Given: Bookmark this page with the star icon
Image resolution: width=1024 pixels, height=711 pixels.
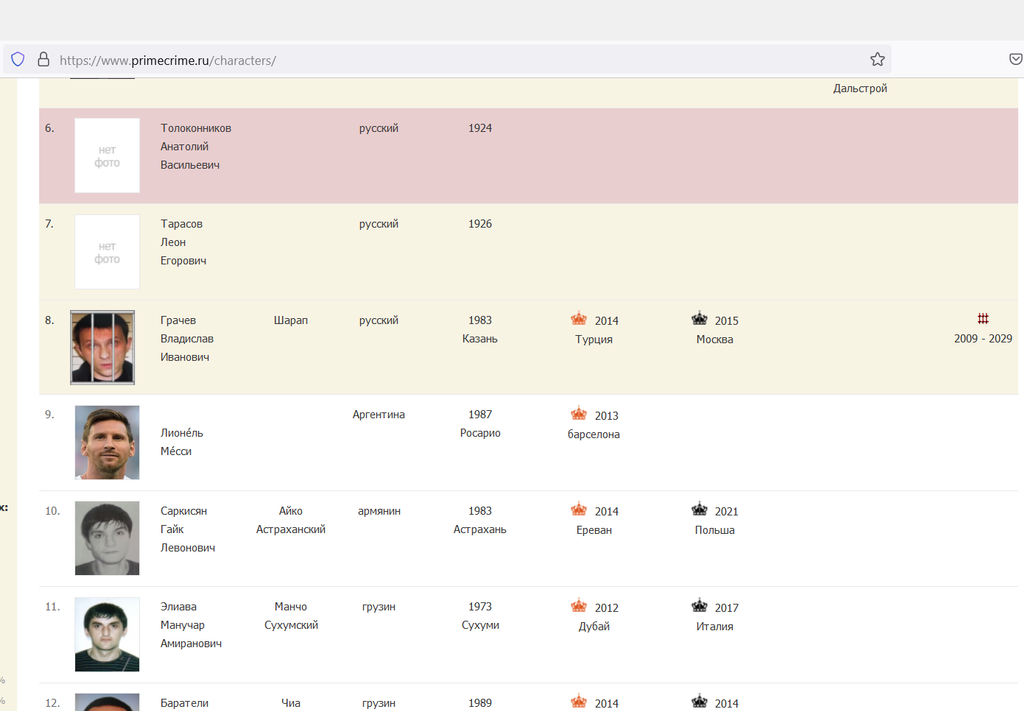Looking at the screenshot, I should 877,59.
